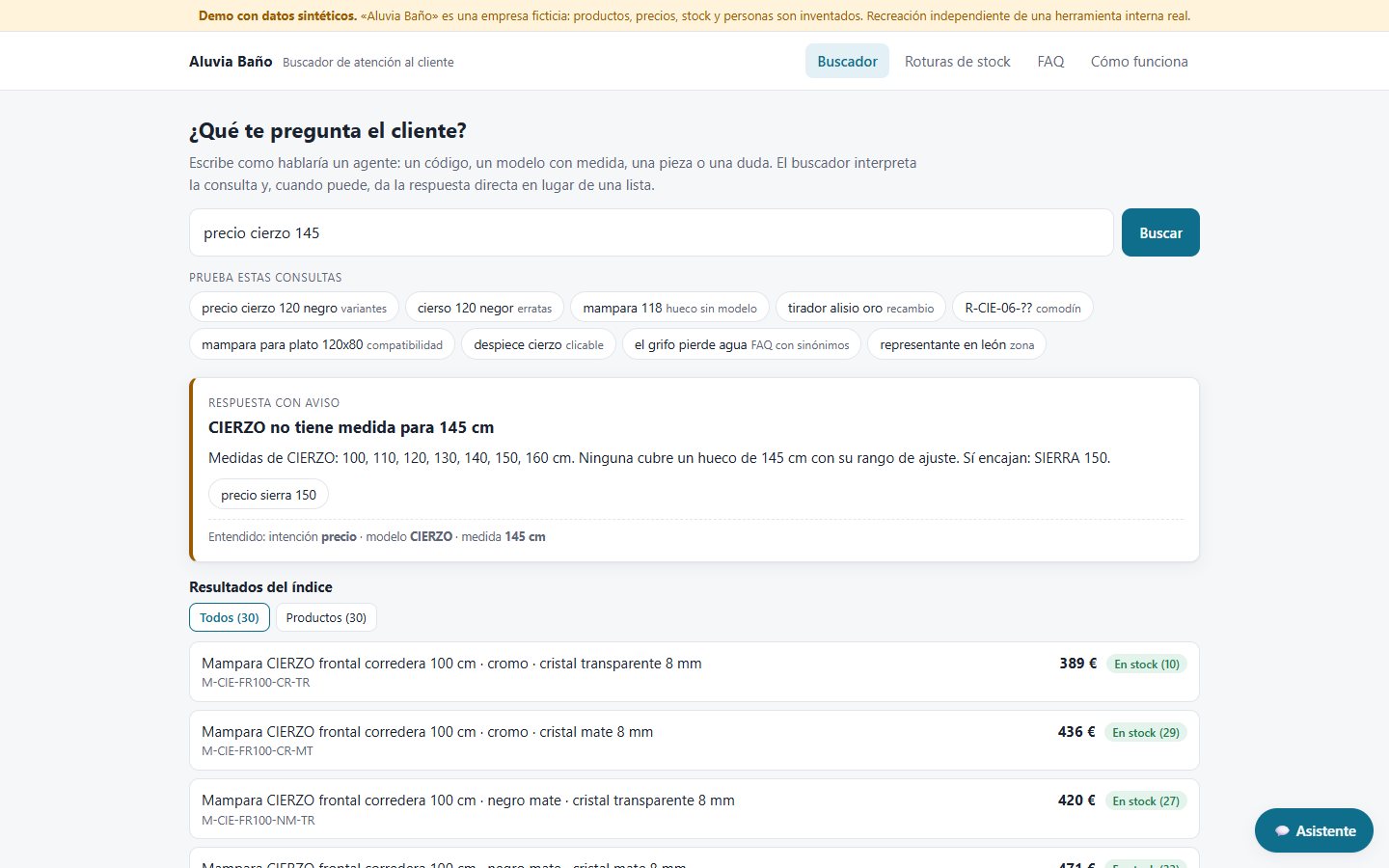Open the CIERZO 100 cm cromo cristal transparente result
The width and height of the screenshot is (1389, 868).
(694, 671)
